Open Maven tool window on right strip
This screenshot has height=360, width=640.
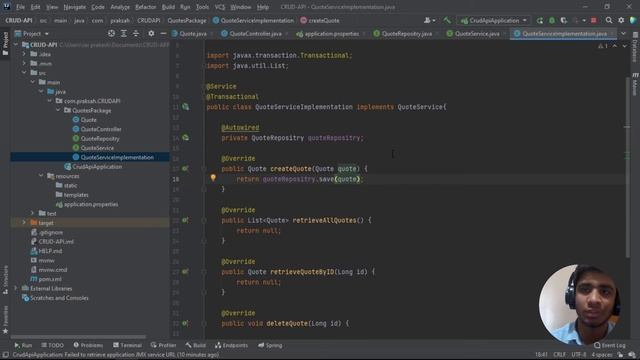pyautogui.click(x=635, y=84)
